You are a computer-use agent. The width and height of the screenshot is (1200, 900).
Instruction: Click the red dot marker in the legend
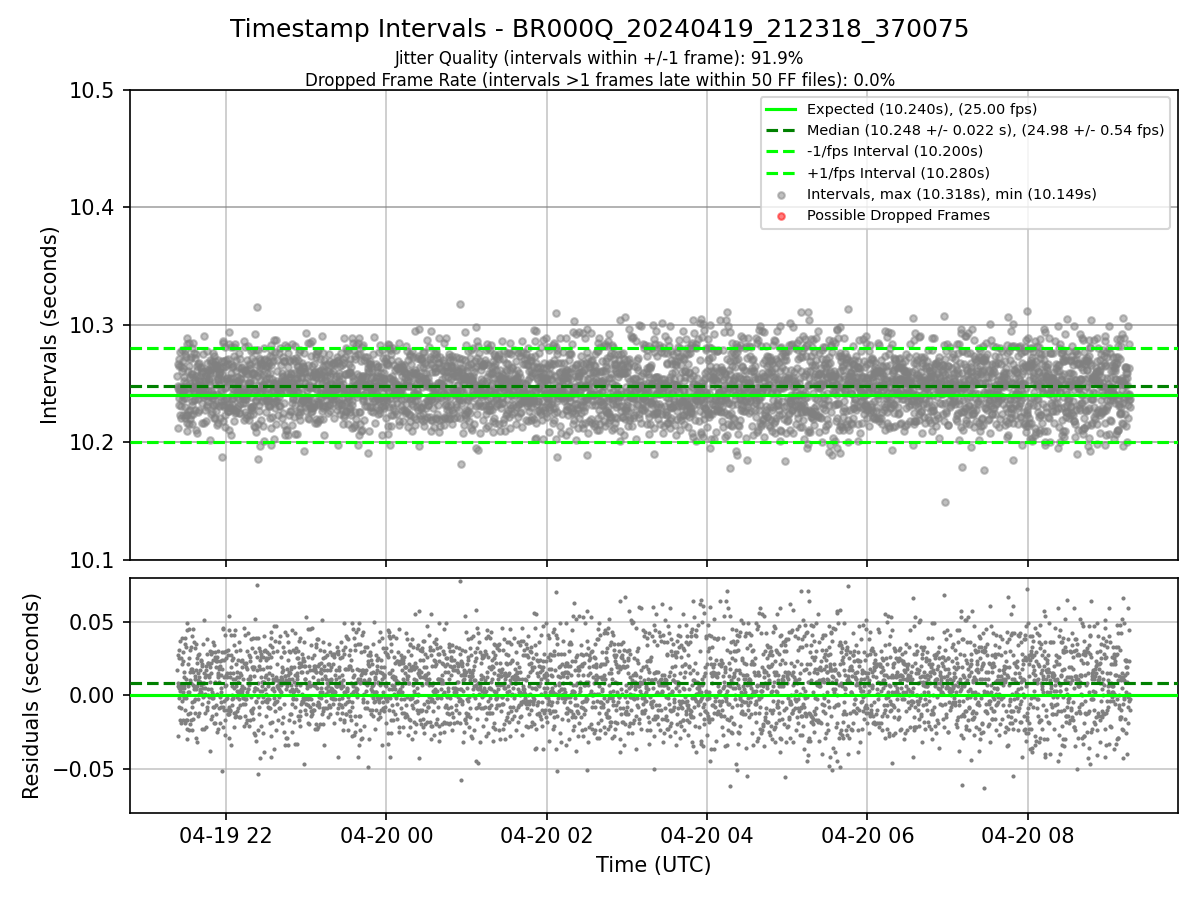click(x=782, y=216)
